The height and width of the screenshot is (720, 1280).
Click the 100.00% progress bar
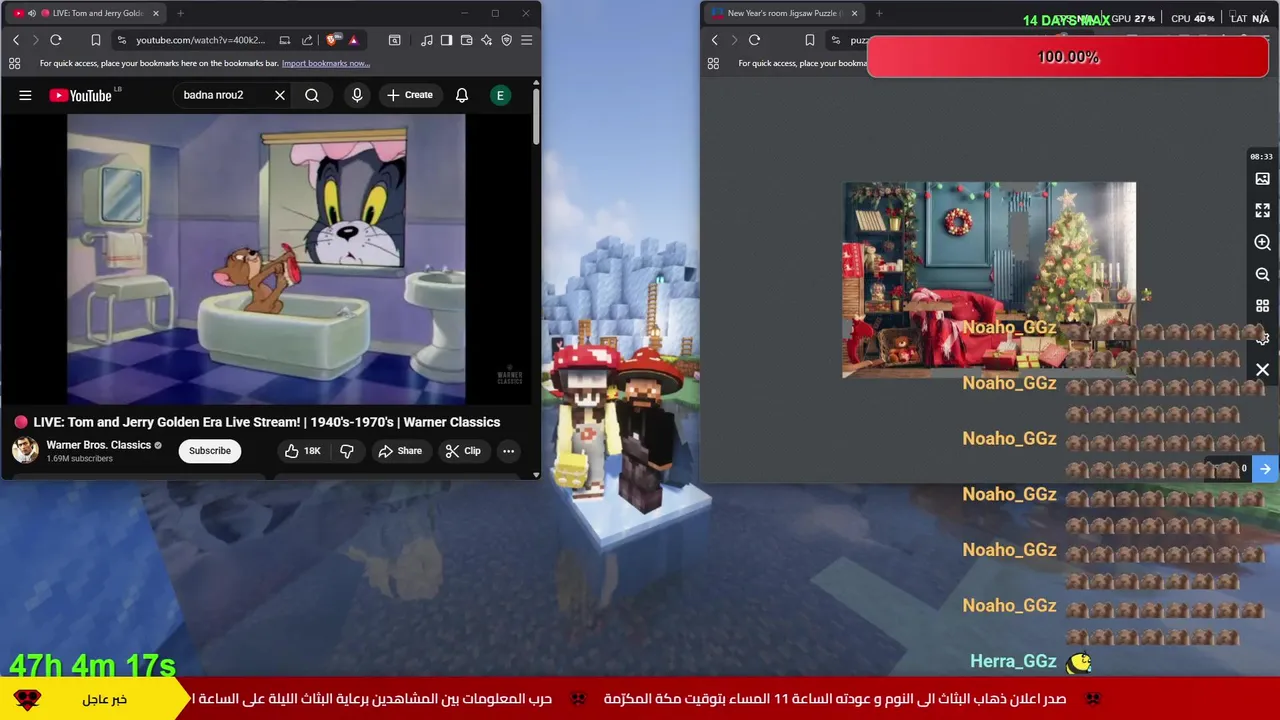click(x=1068, y=58)
